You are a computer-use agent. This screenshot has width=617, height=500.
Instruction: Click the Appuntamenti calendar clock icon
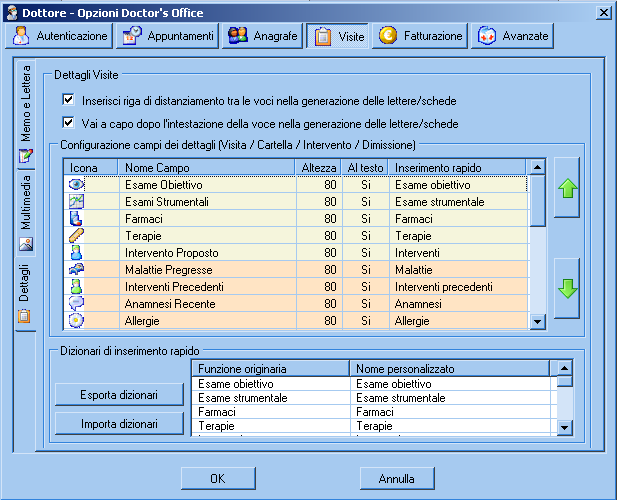[x=132, y=35]
